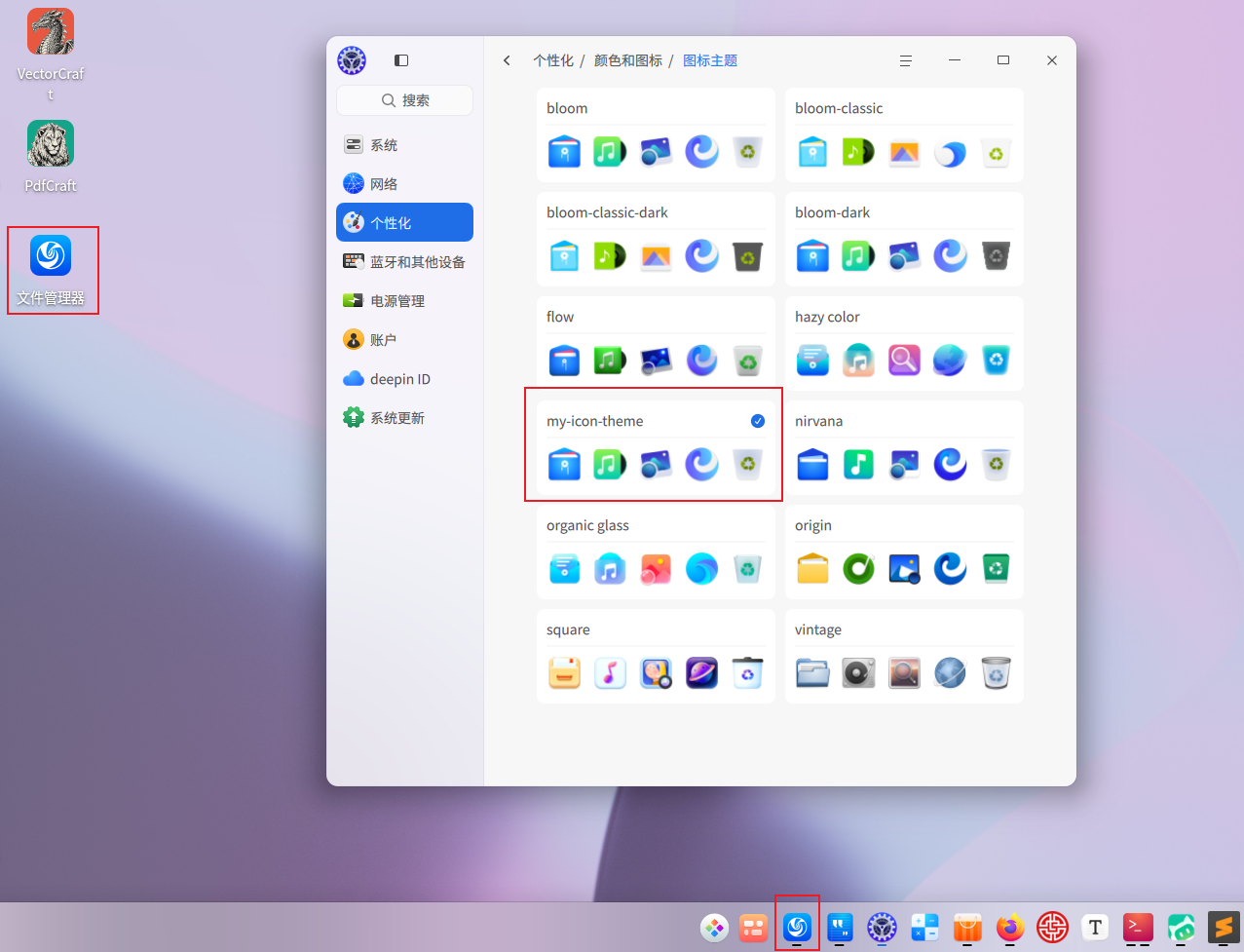Viewport: 1244px width, 952px height.
Task: Choose the origin icon theme
Action: click(904, 552)
